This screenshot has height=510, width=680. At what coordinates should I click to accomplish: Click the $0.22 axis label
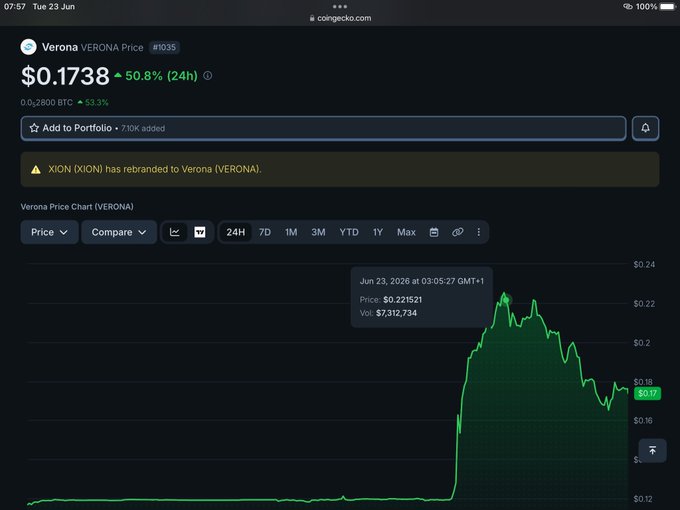pyautogui.click(x=644, y=304)
